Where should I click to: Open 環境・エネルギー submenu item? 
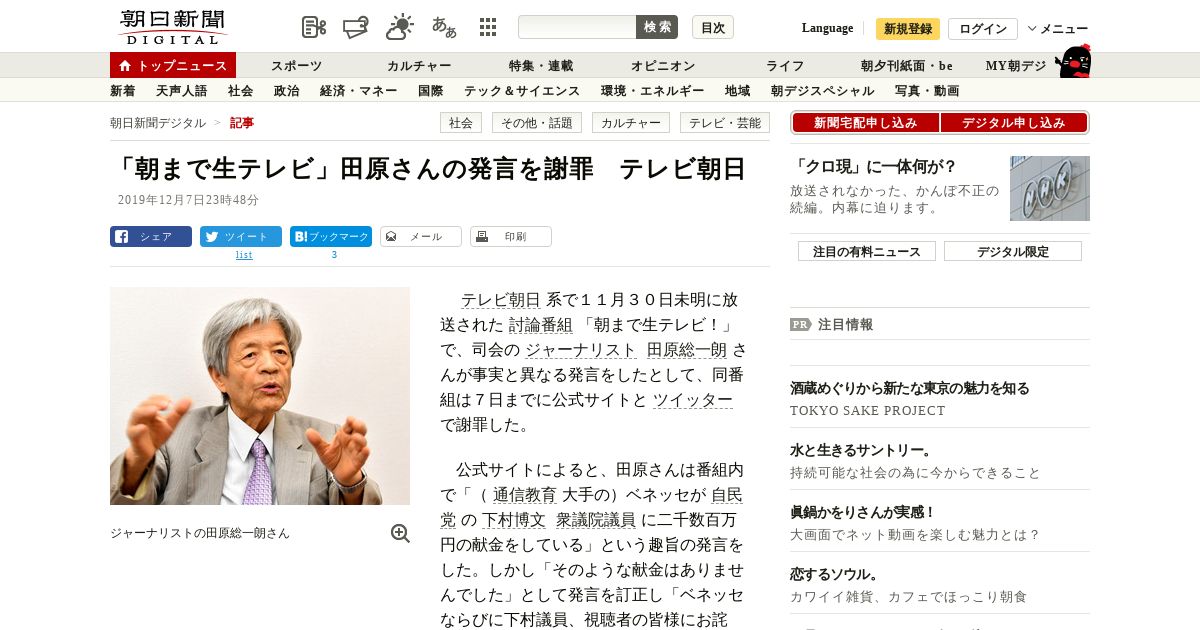pyautogui.click(x=652, y=90)
